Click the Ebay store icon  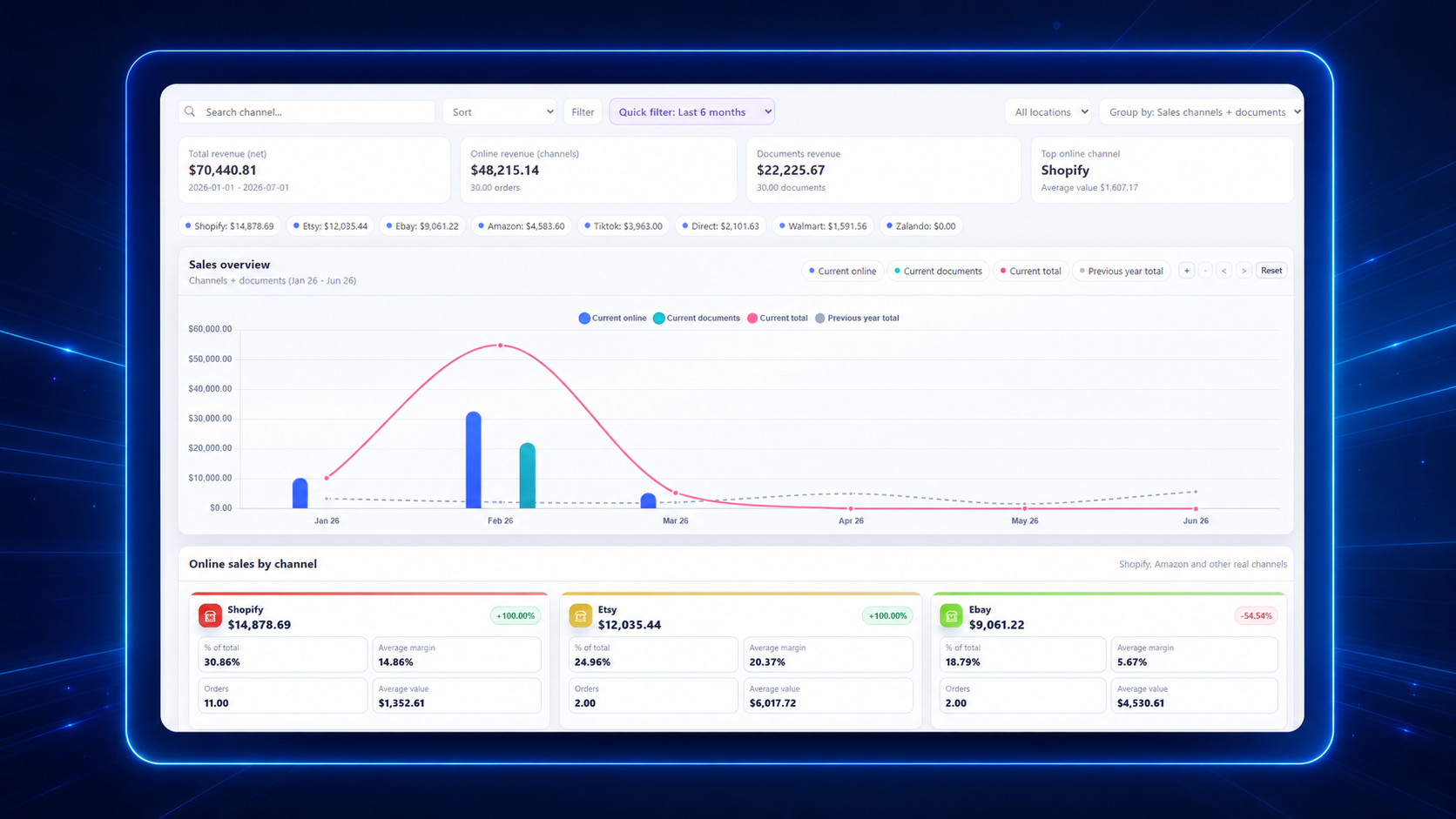click(x=952, y=616)
